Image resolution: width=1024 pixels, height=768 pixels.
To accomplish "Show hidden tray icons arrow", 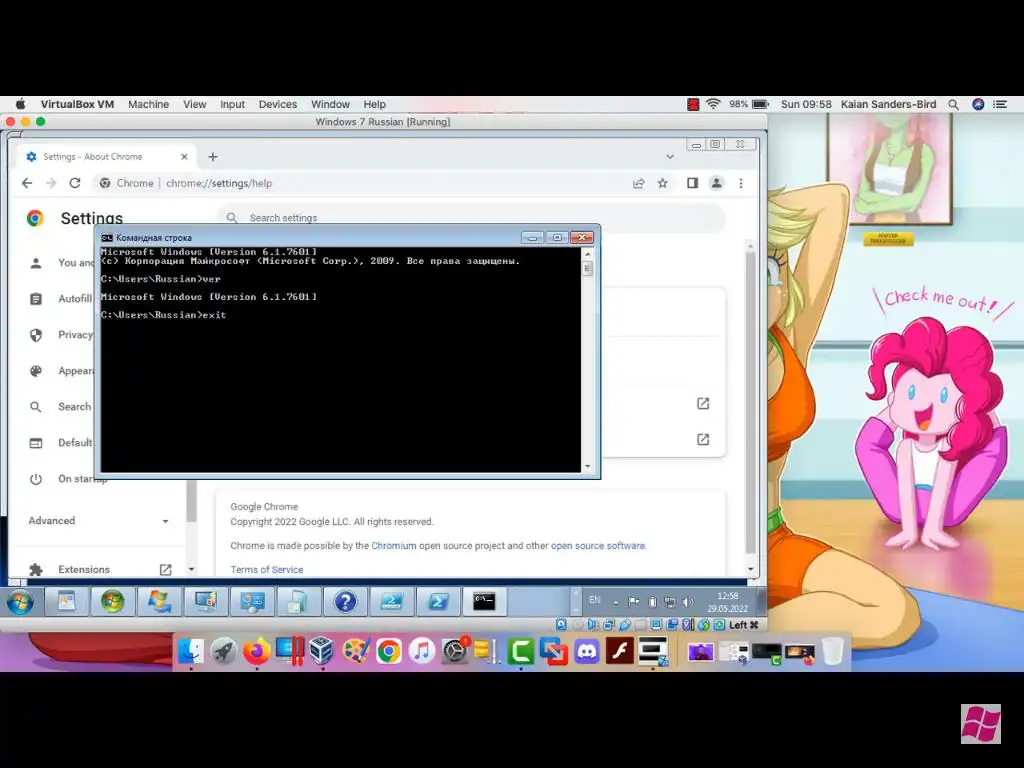I will coord(615,602).
